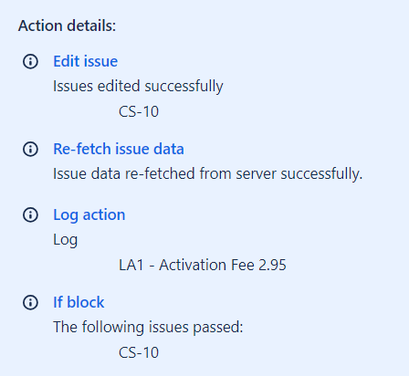
Task: Click the 2.95 value in the log output
Action: 272,265
